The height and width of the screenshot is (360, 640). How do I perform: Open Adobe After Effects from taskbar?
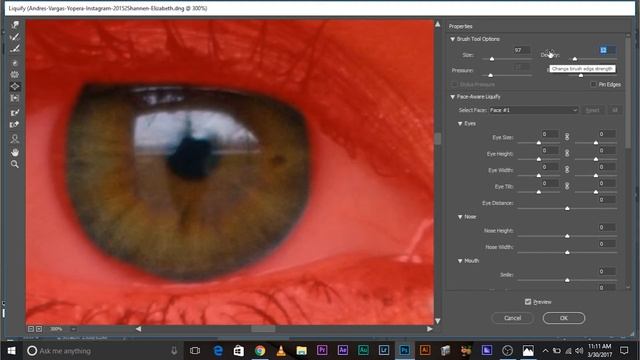click(343, 351)
